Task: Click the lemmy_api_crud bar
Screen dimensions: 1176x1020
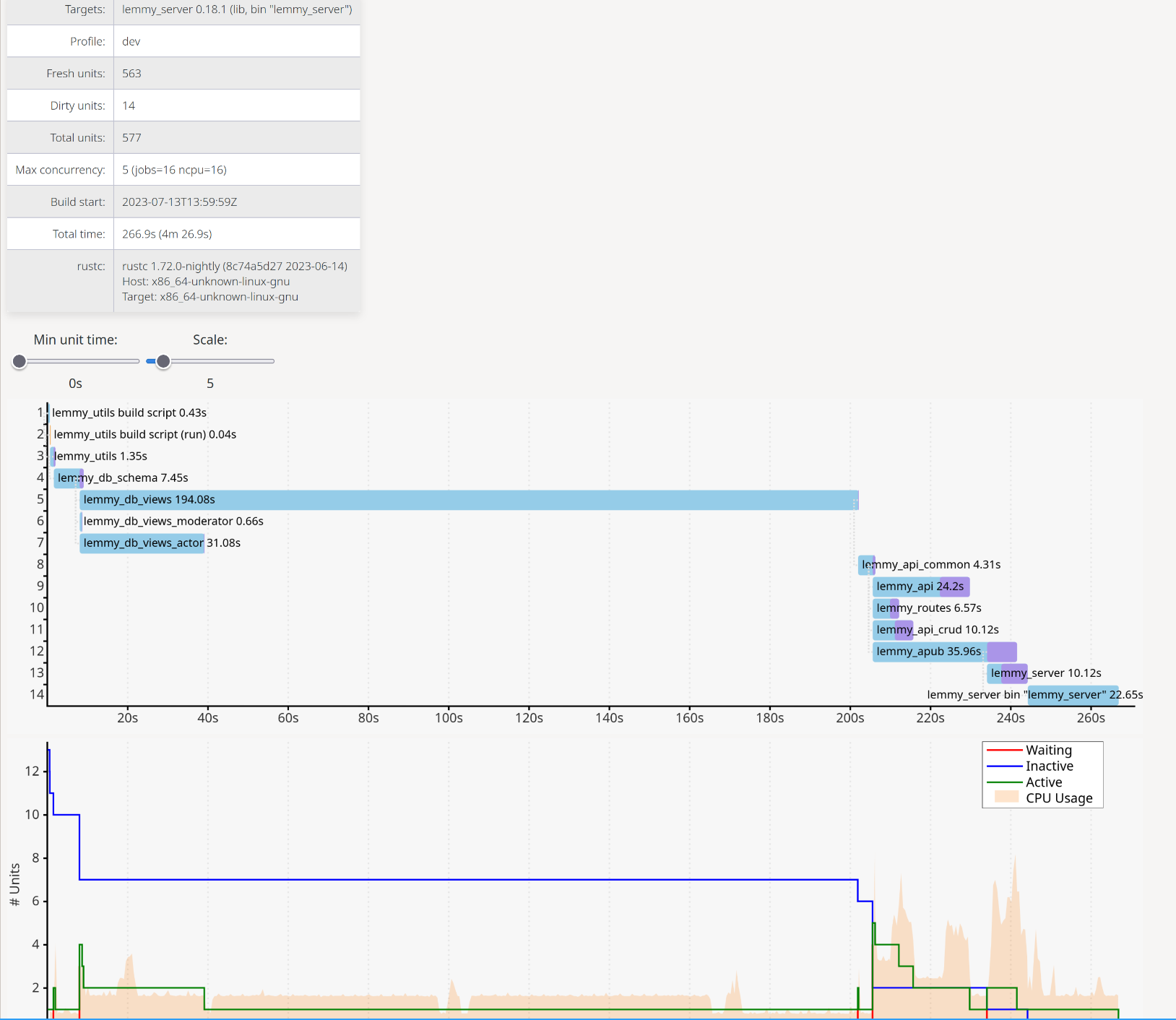Action: point(894,629)
